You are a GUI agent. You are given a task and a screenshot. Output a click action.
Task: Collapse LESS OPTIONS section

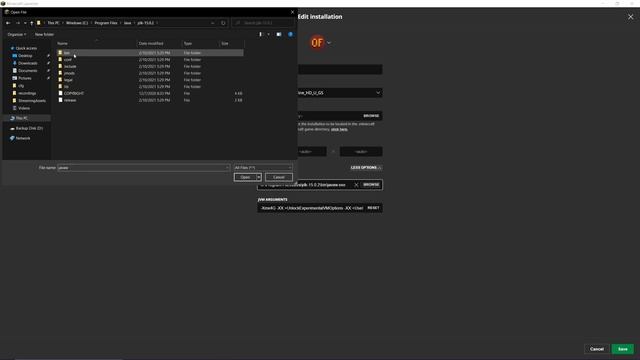pyautogui.click(x=366, y=168)
